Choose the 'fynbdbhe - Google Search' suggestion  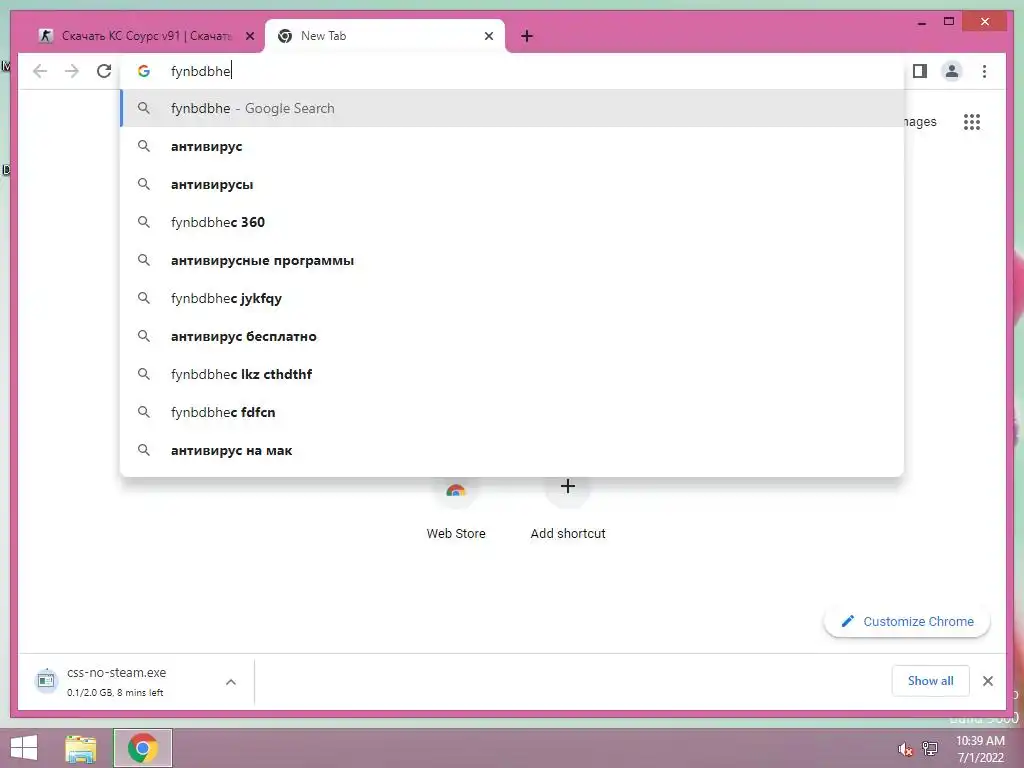513,108
